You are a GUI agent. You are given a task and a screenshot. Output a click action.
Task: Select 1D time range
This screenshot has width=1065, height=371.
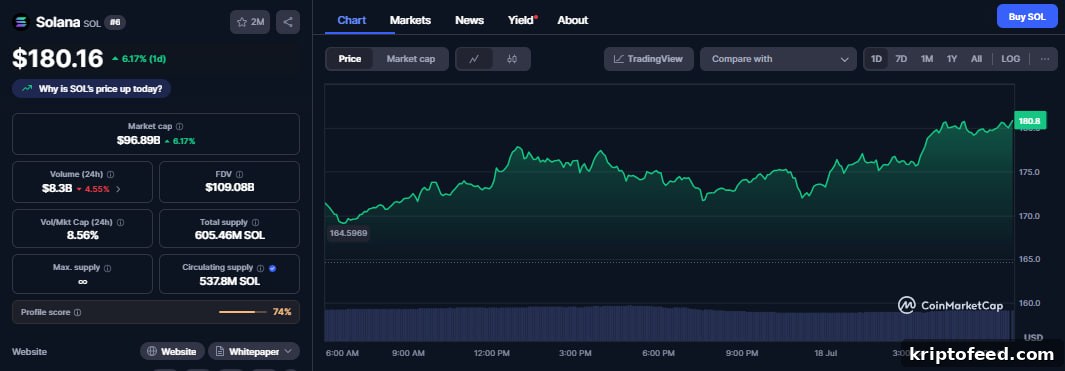876,59
